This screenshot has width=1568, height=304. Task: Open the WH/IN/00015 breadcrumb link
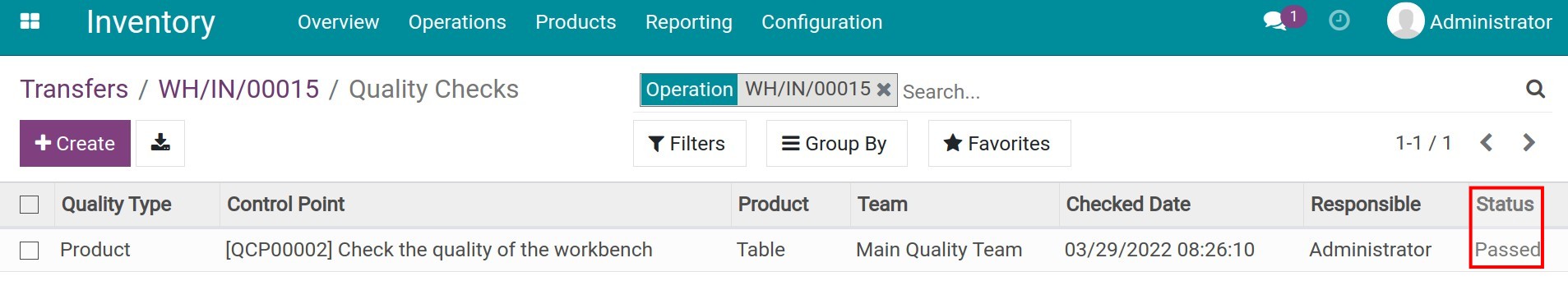[238, 89]
